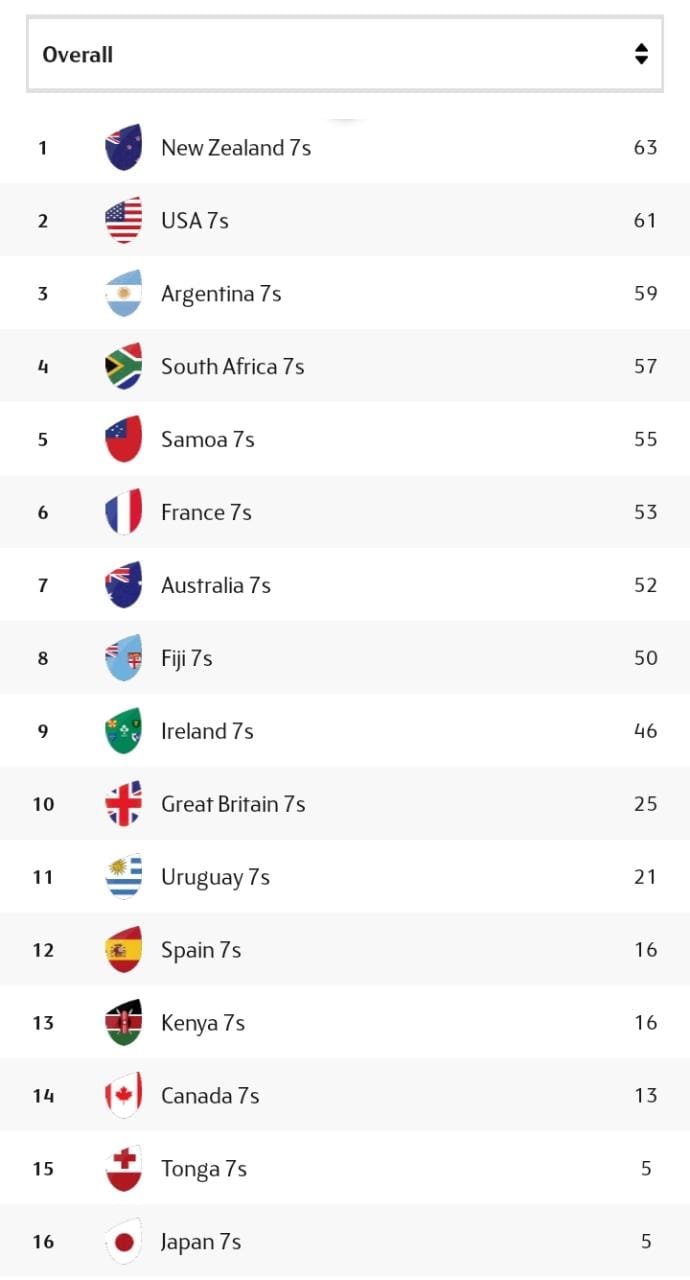This screenshot has width=690, height=1280.
Task: Click the Fiji 7s flag icon
Action: coord(124,659)
